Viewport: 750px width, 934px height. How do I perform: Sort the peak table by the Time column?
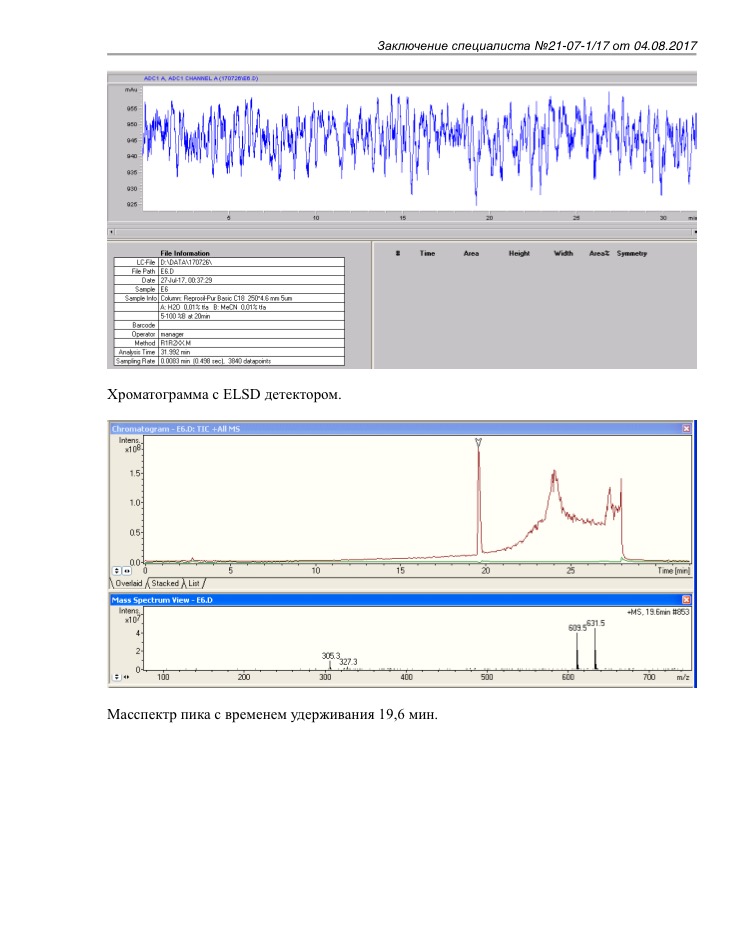tap(427, 254)
